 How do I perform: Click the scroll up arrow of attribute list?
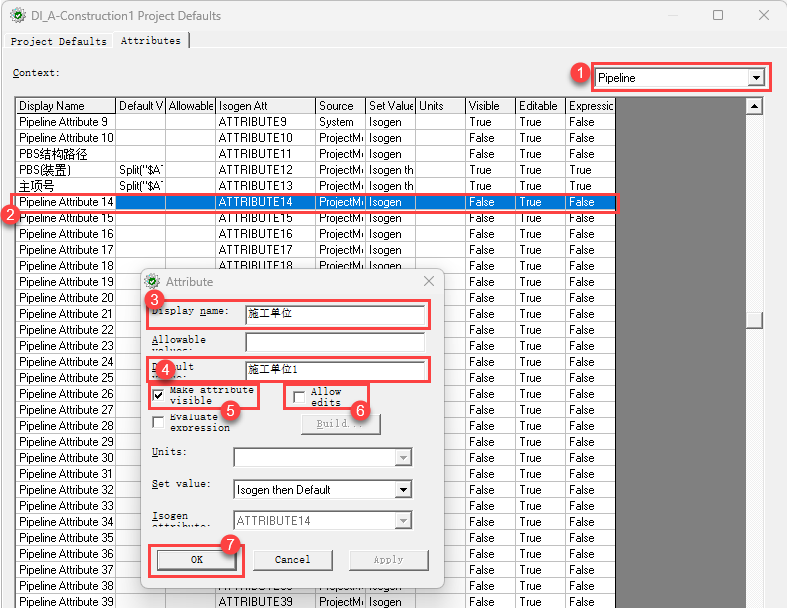coord(755,106)
